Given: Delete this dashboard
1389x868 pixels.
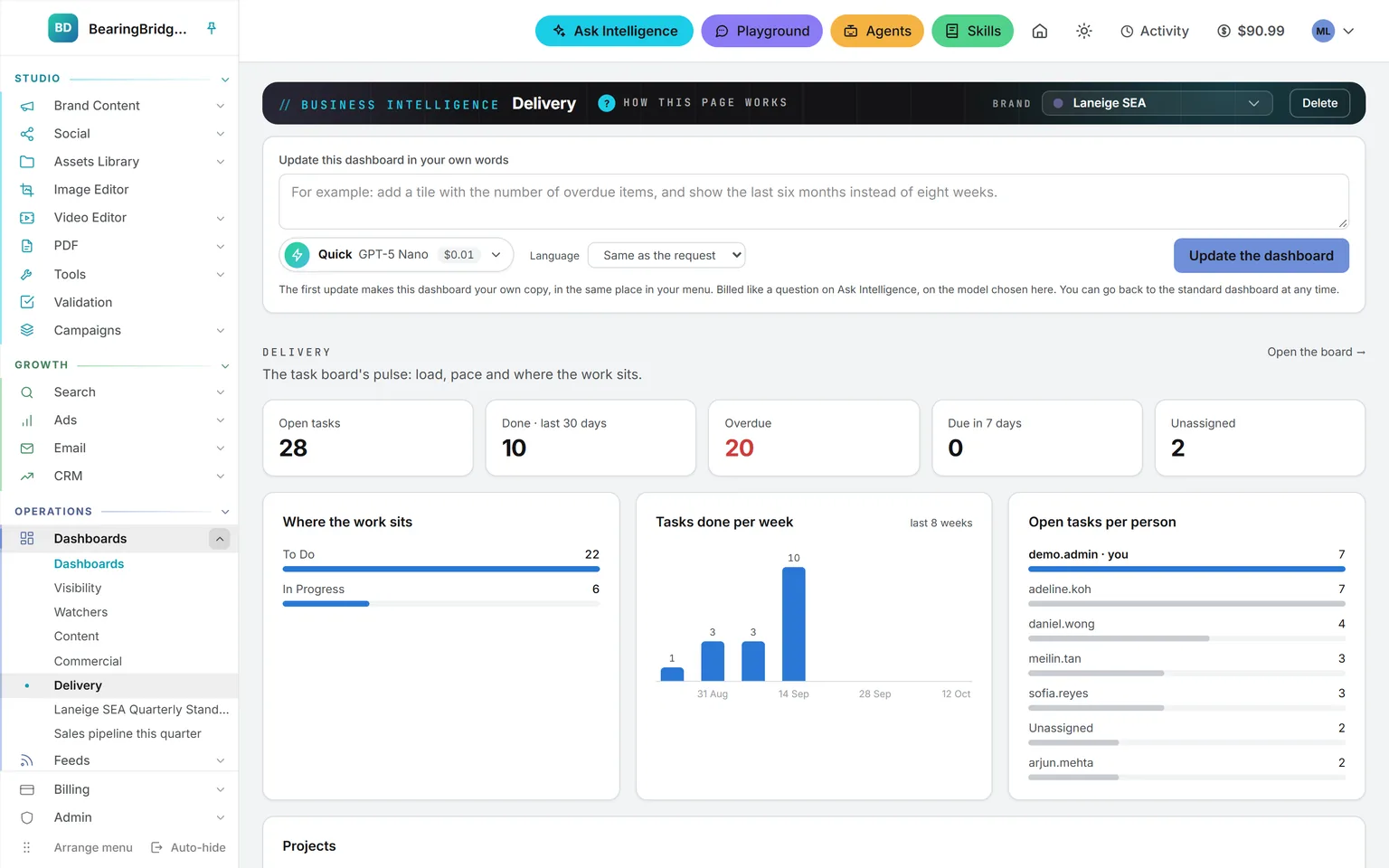Looking at the screenshot, I should 1319,103.
